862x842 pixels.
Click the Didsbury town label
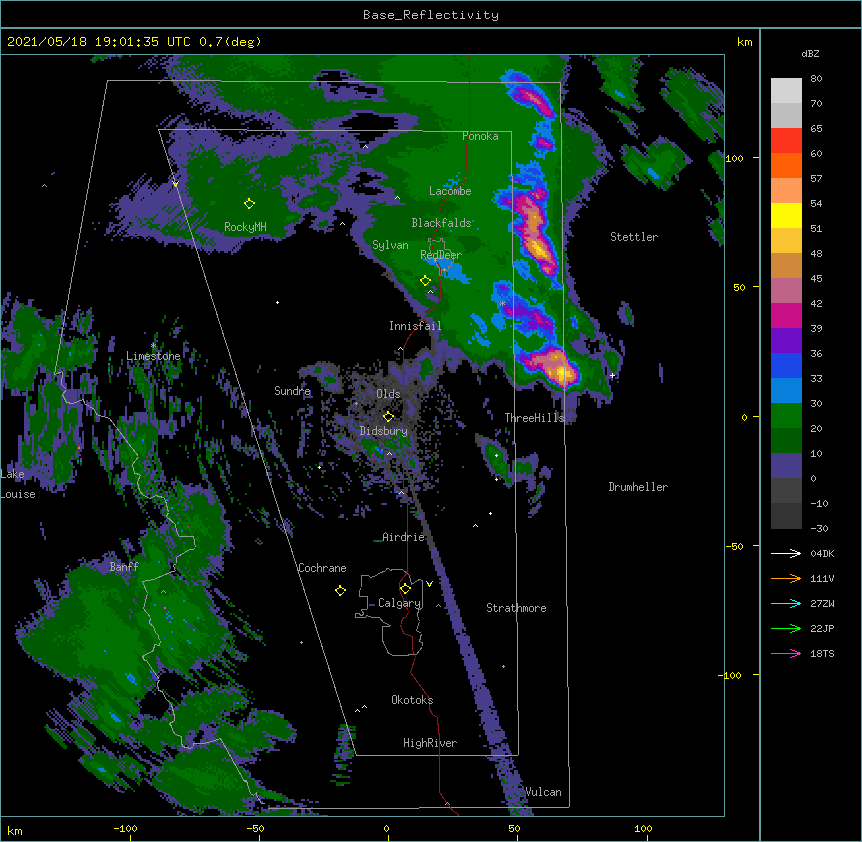click(x=384, y=431)
